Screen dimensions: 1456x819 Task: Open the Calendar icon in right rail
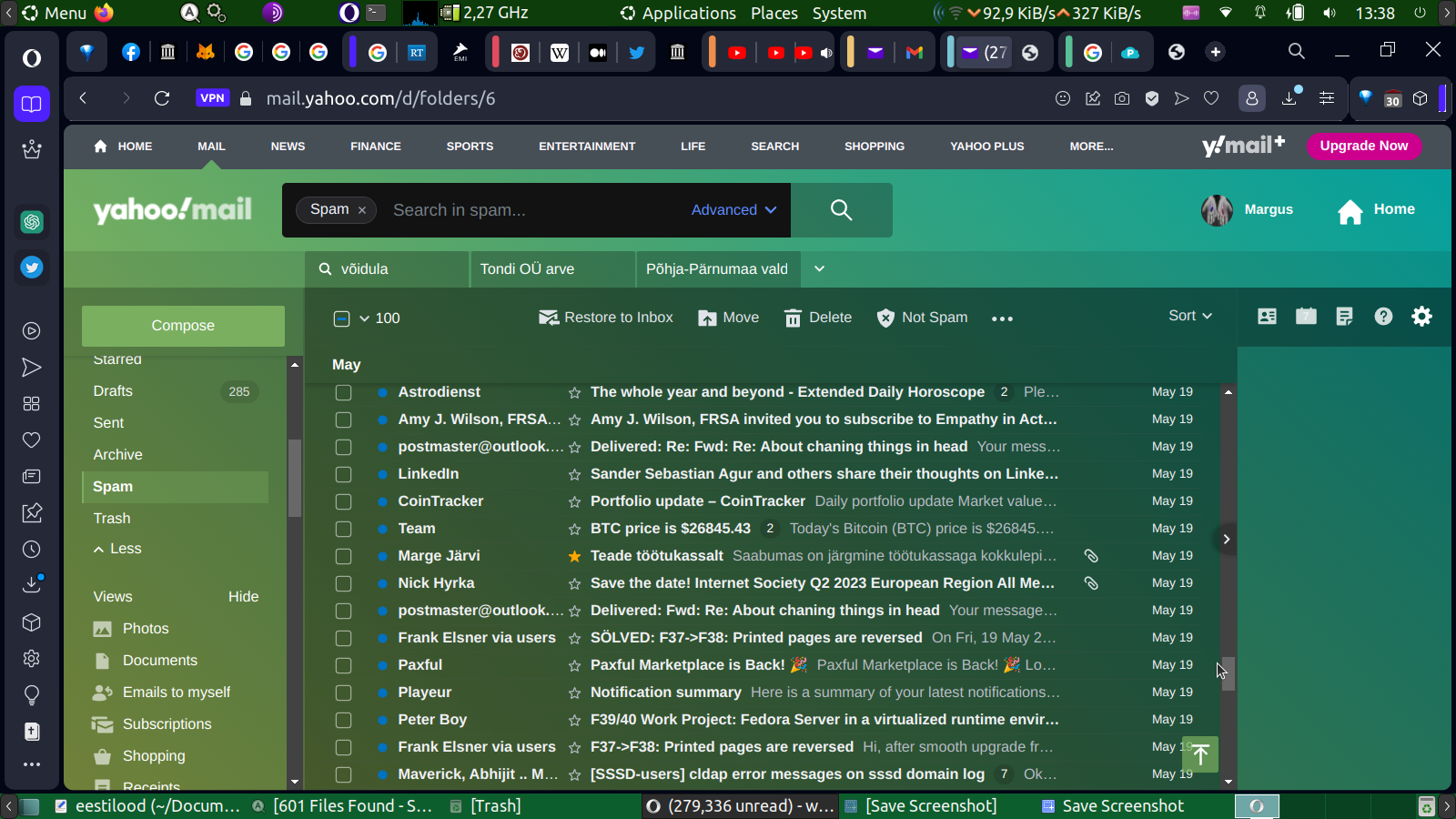(1306, 316)
